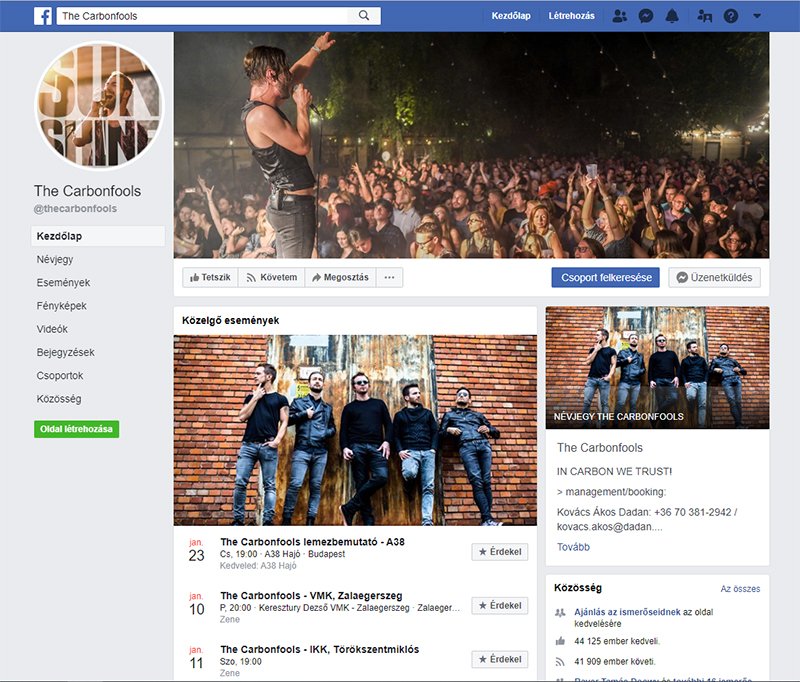Click the '41 909 ember követi' text

615,662
